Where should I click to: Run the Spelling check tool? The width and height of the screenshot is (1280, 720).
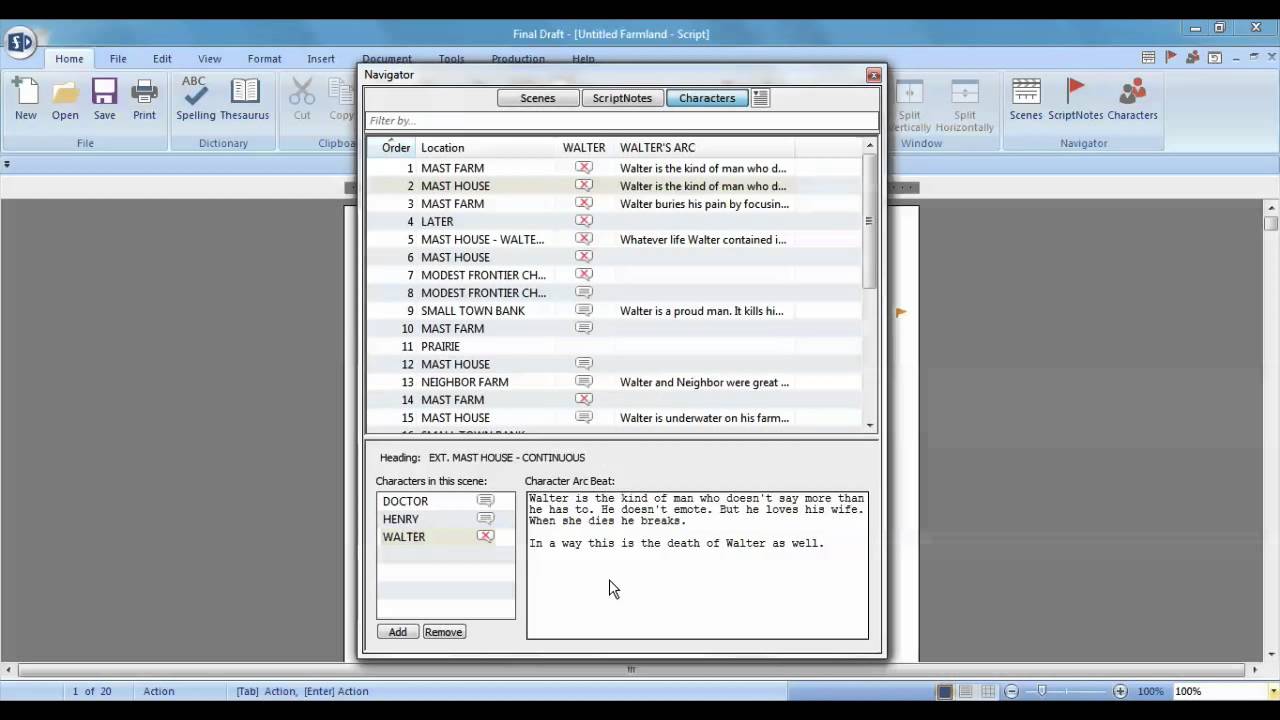[196, 99]
